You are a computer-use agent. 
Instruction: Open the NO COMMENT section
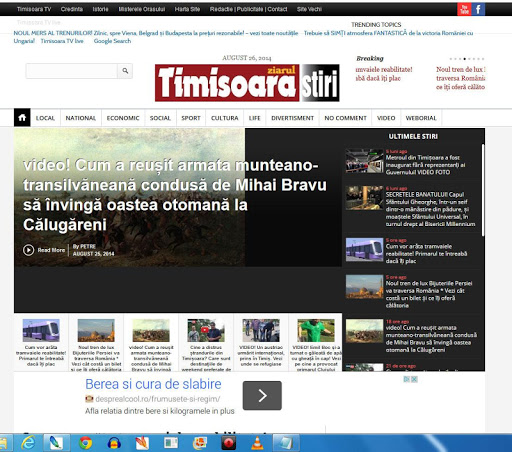[345, 118]
